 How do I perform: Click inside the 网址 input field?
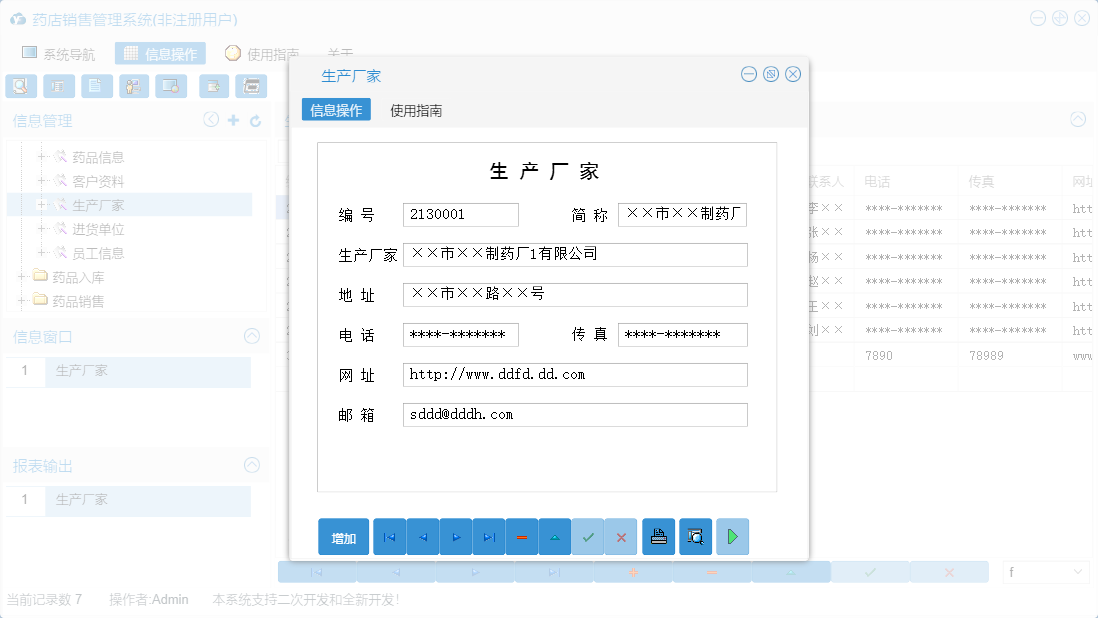(574, 374)
